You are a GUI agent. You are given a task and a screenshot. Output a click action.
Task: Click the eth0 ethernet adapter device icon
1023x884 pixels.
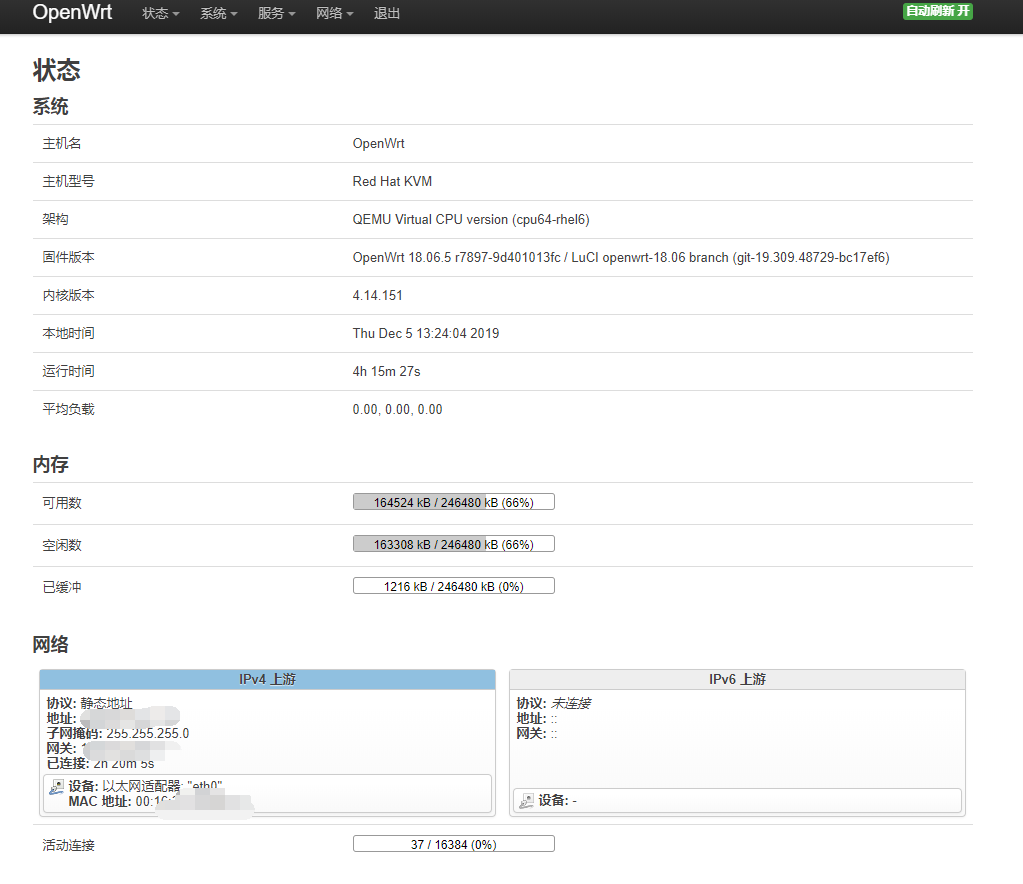click(x=57, y=787)
